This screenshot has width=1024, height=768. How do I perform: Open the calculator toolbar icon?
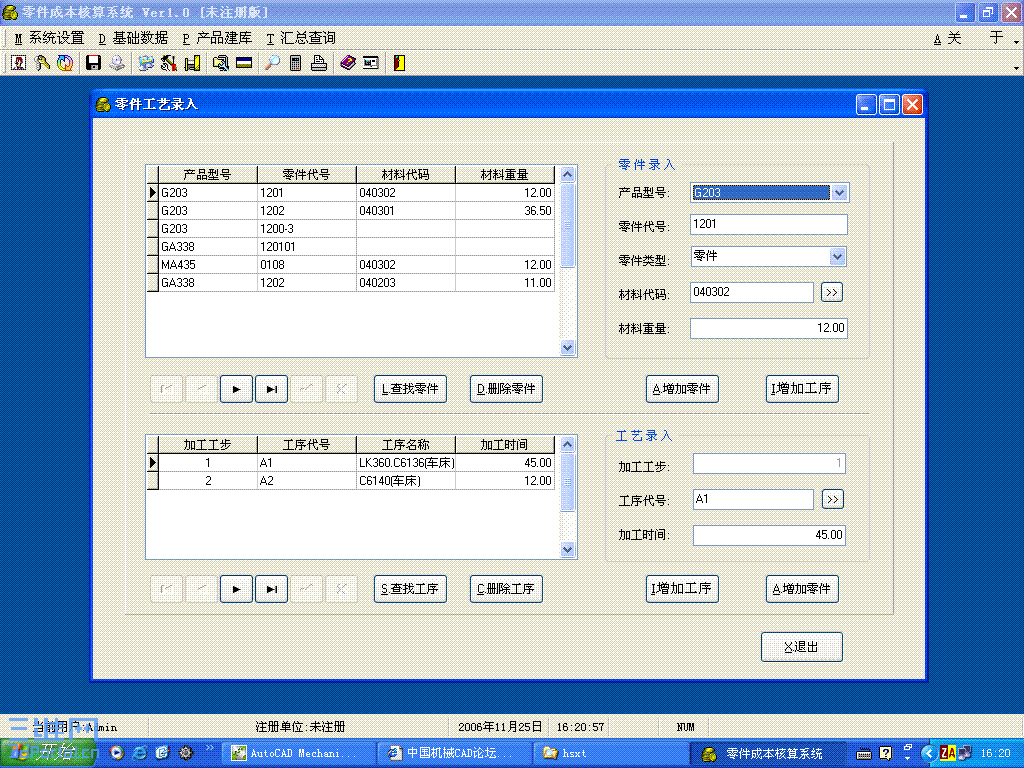295,63
